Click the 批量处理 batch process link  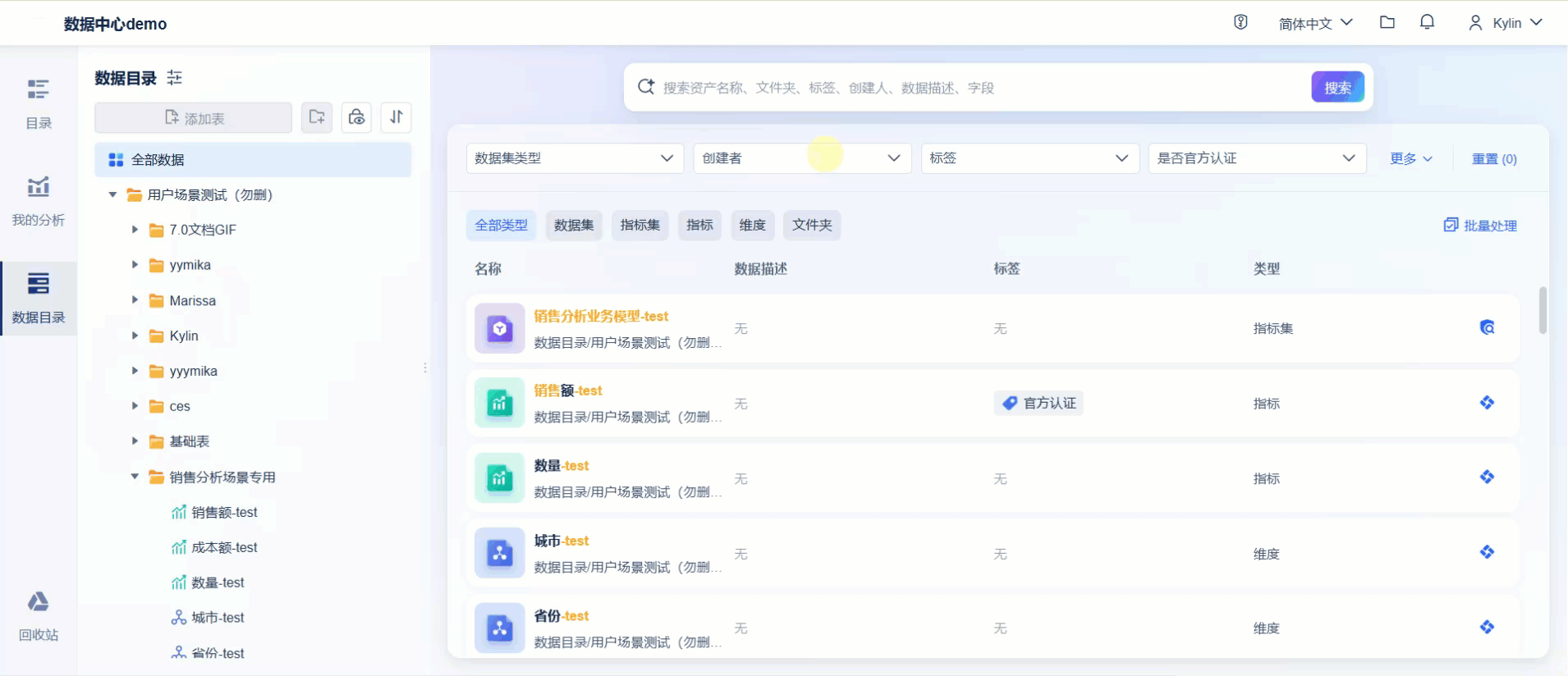point(1481,226)
